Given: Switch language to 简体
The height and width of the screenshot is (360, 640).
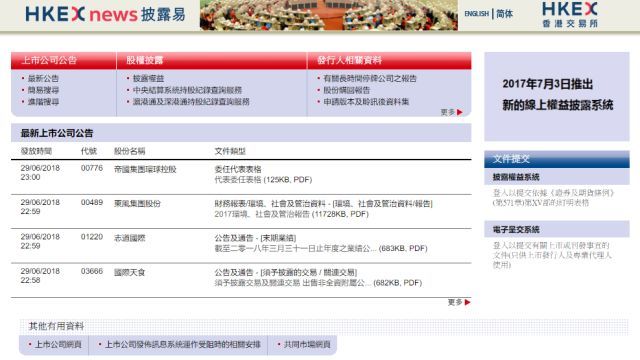Looking at the screenshot, I should (504, 14).
